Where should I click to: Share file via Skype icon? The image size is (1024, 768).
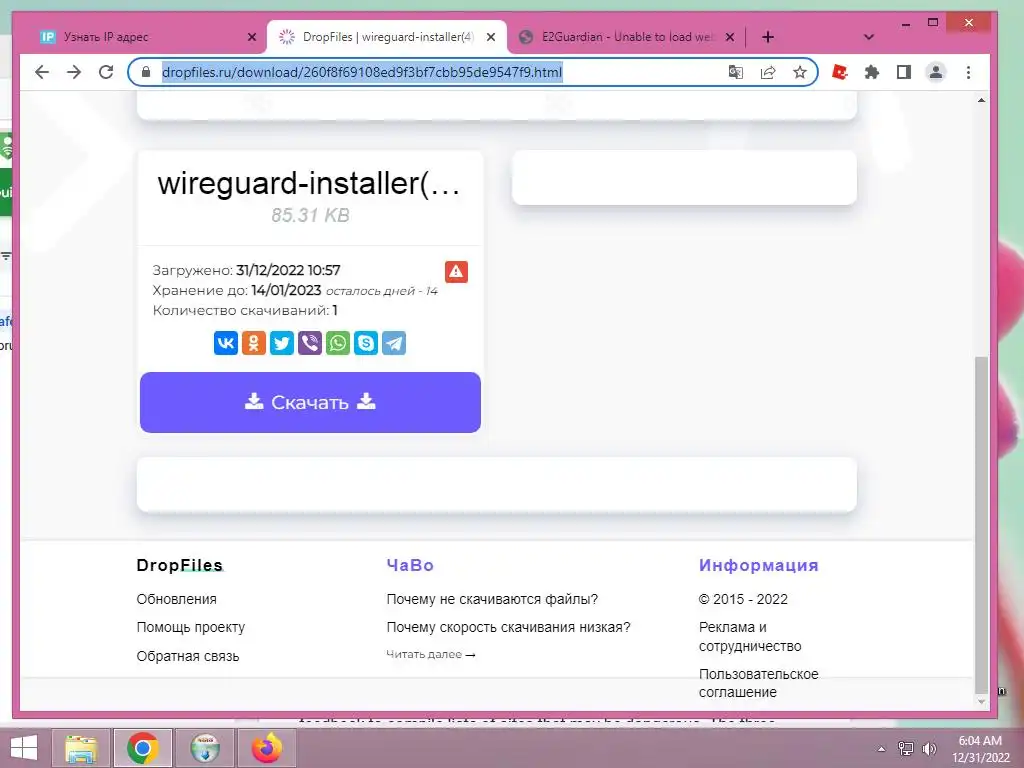point(366,343)
